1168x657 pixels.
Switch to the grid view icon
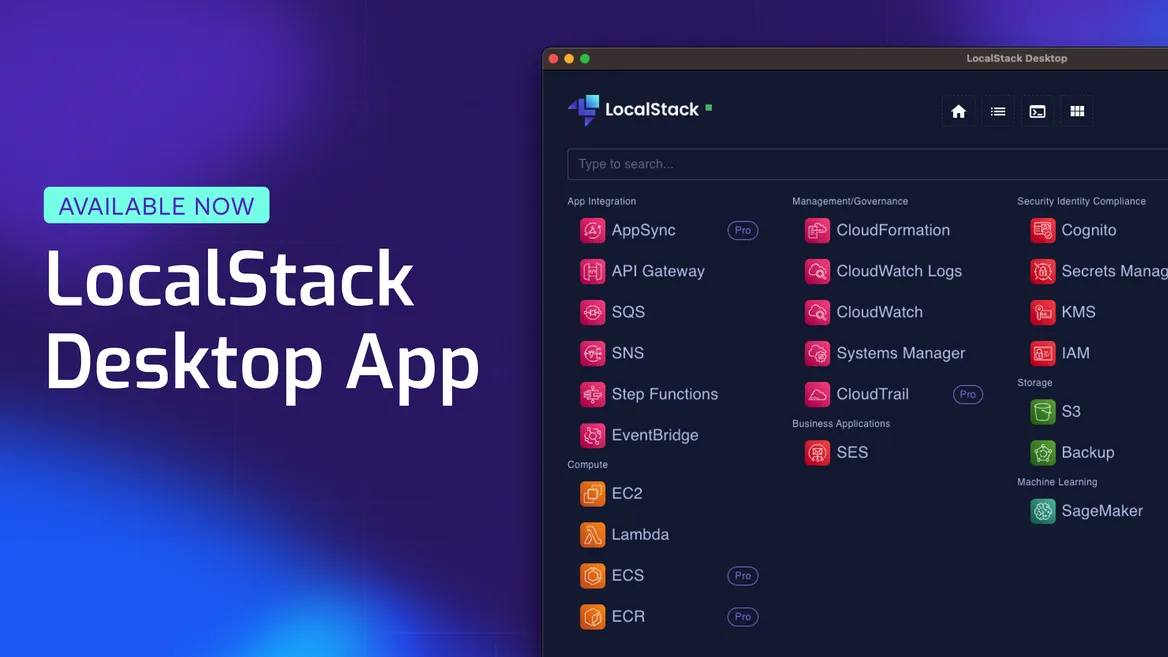(1077, 111)
